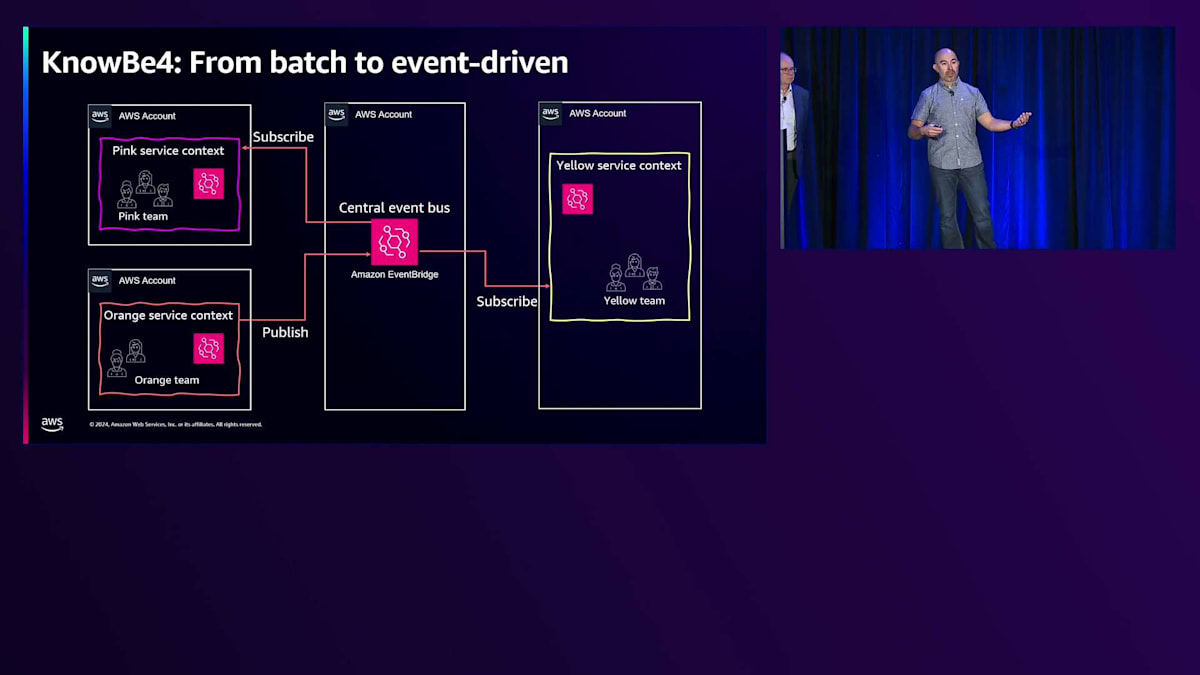Viewport: 1200px width, 675px height.
Task: Click EventBridge icon in Pink service context
Action: point(208,183)
